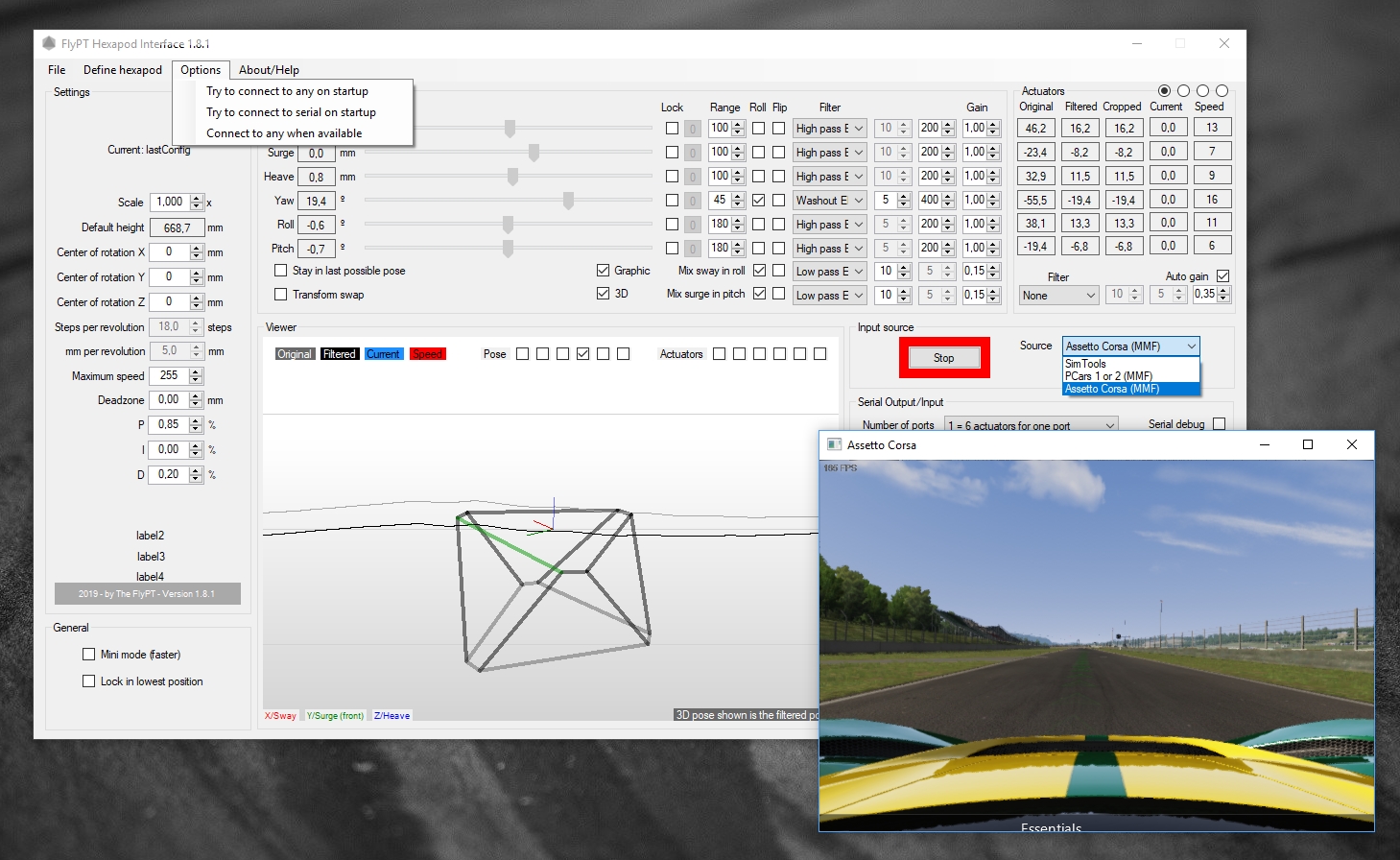The image size is (1400, 860).
Task: Increase Scale value with up spinner arrow
Action: [x=197, y=198]
